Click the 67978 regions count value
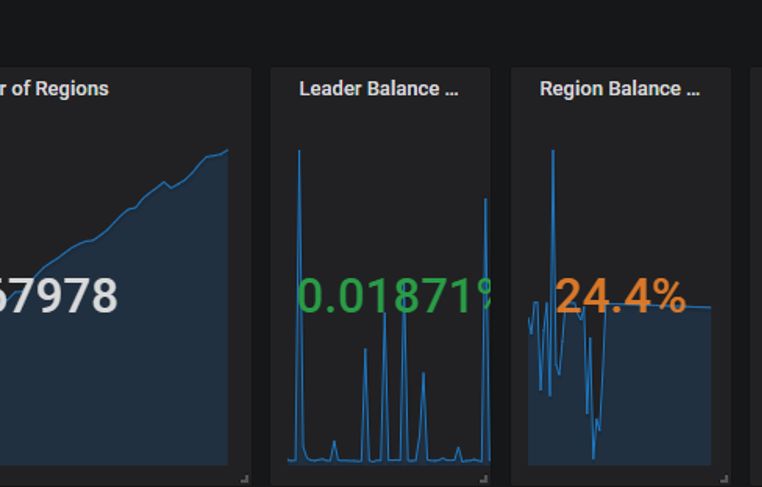Viewport: 762px width, 487px height. coord(58,297)
